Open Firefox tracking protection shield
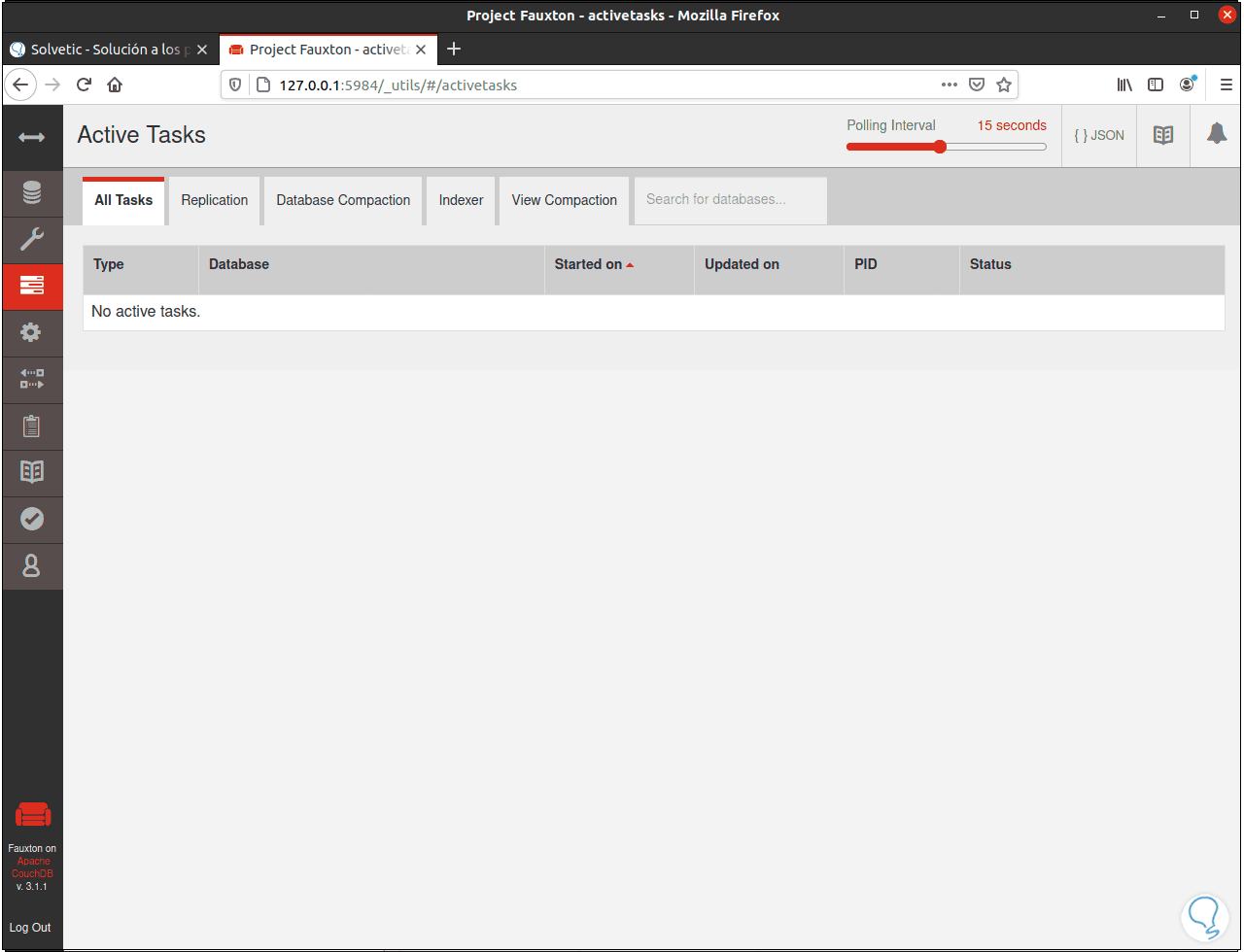This screenshot has height=952, width=1244. tap(234, 85)
